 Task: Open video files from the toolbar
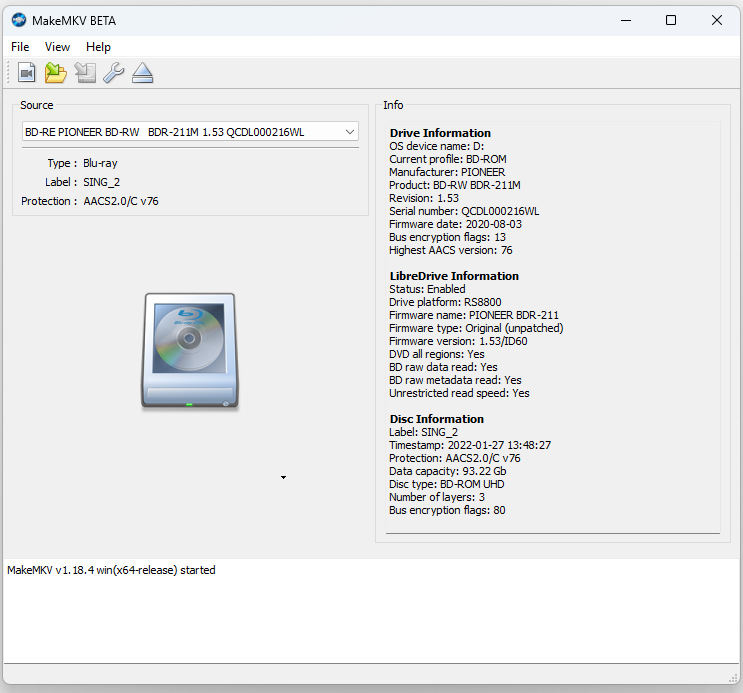[27, 73]
